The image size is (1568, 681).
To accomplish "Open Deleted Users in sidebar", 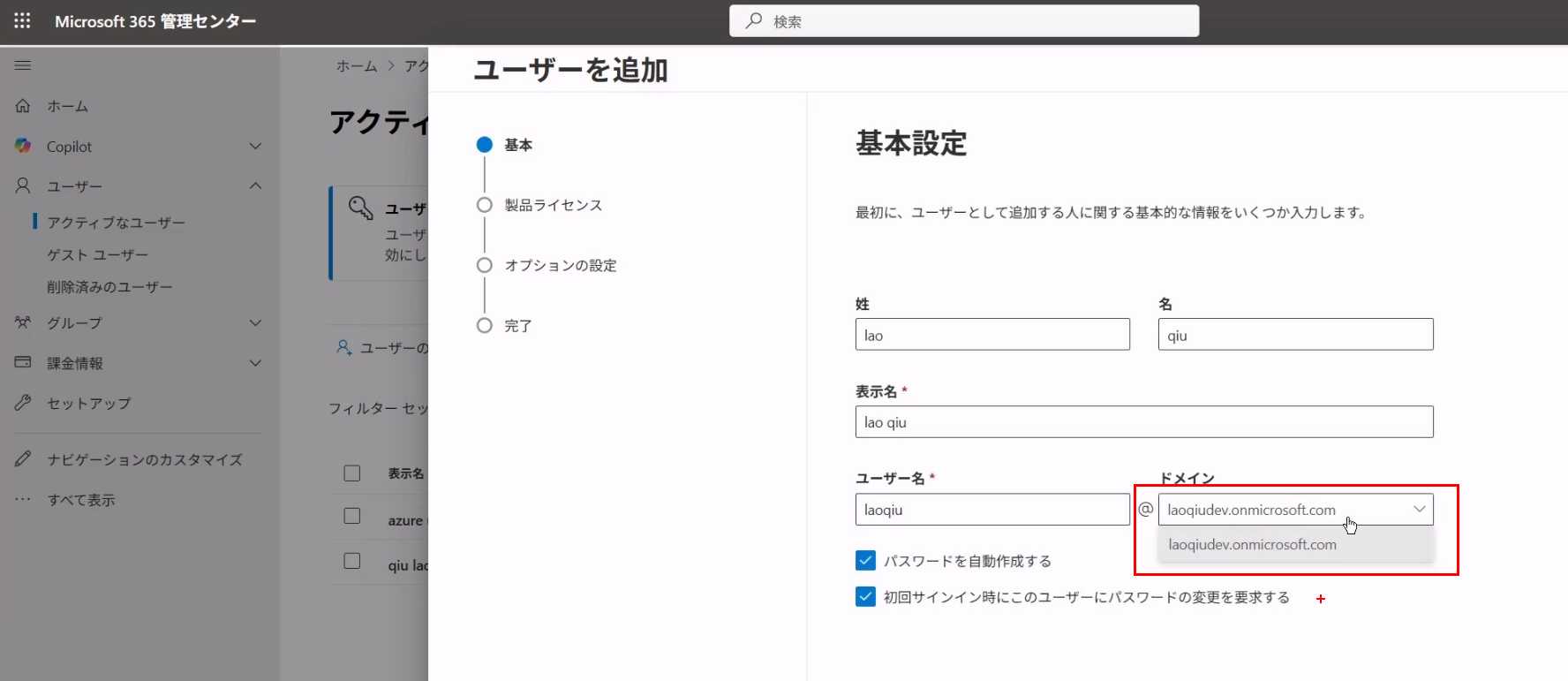I will (109, 287).
